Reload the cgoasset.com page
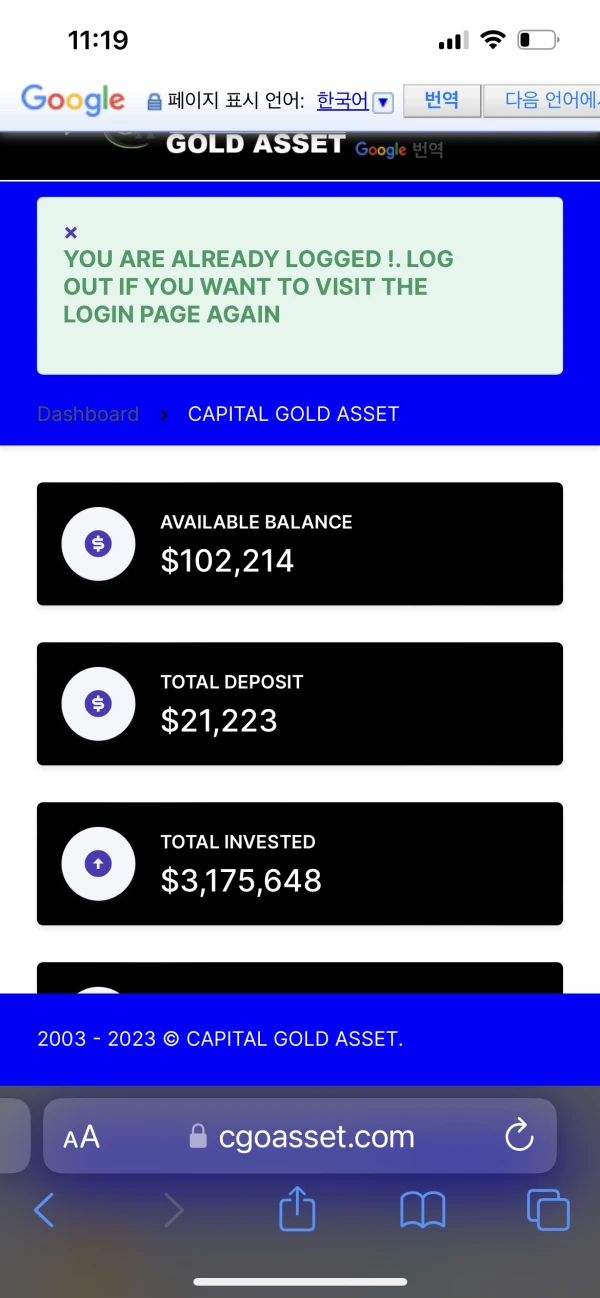 coord(519,1136)
